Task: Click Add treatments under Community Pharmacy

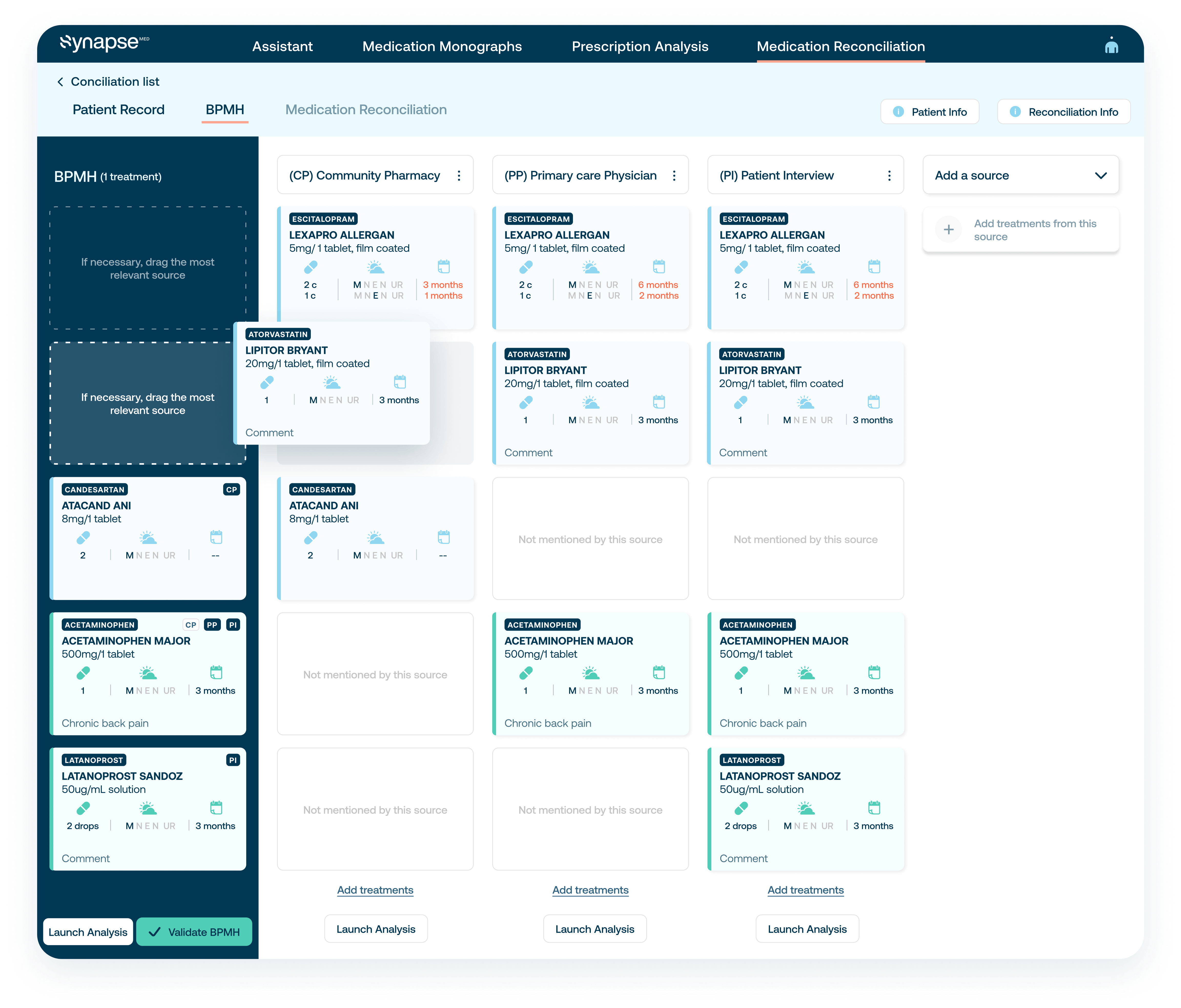Action: pos(375,890)
